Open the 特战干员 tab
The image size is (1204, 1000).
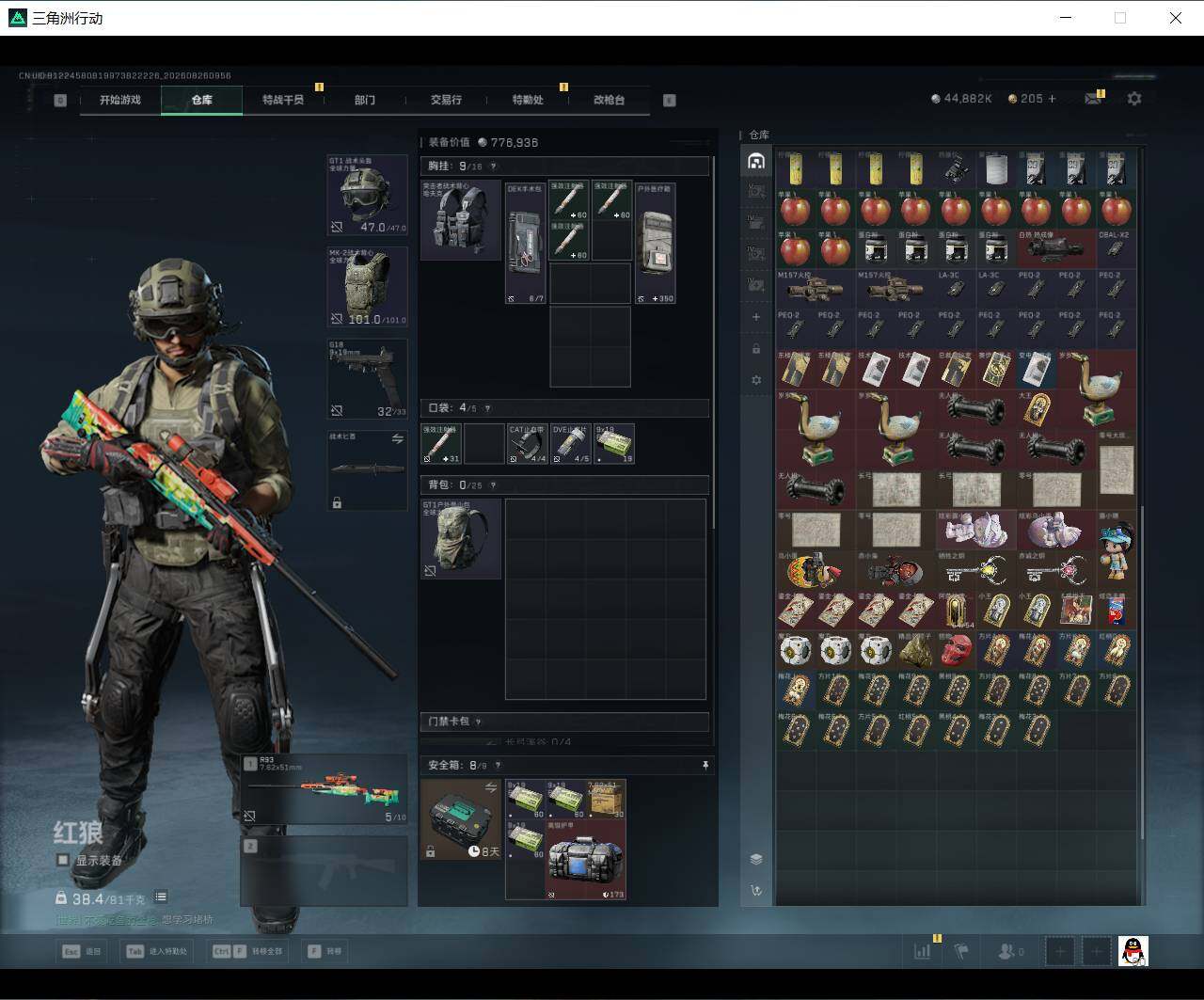pyautogui.click(x=283, y=100)
